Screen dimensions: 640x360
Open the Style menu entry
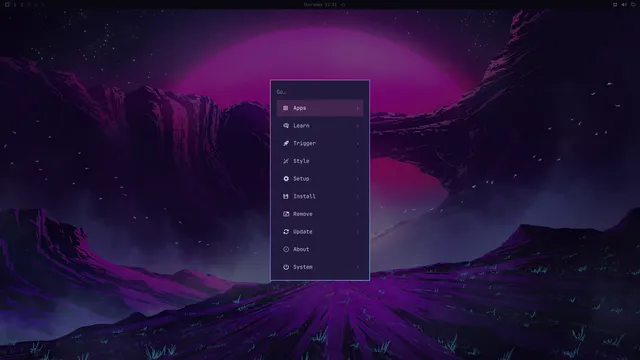(x=320, y=161)
